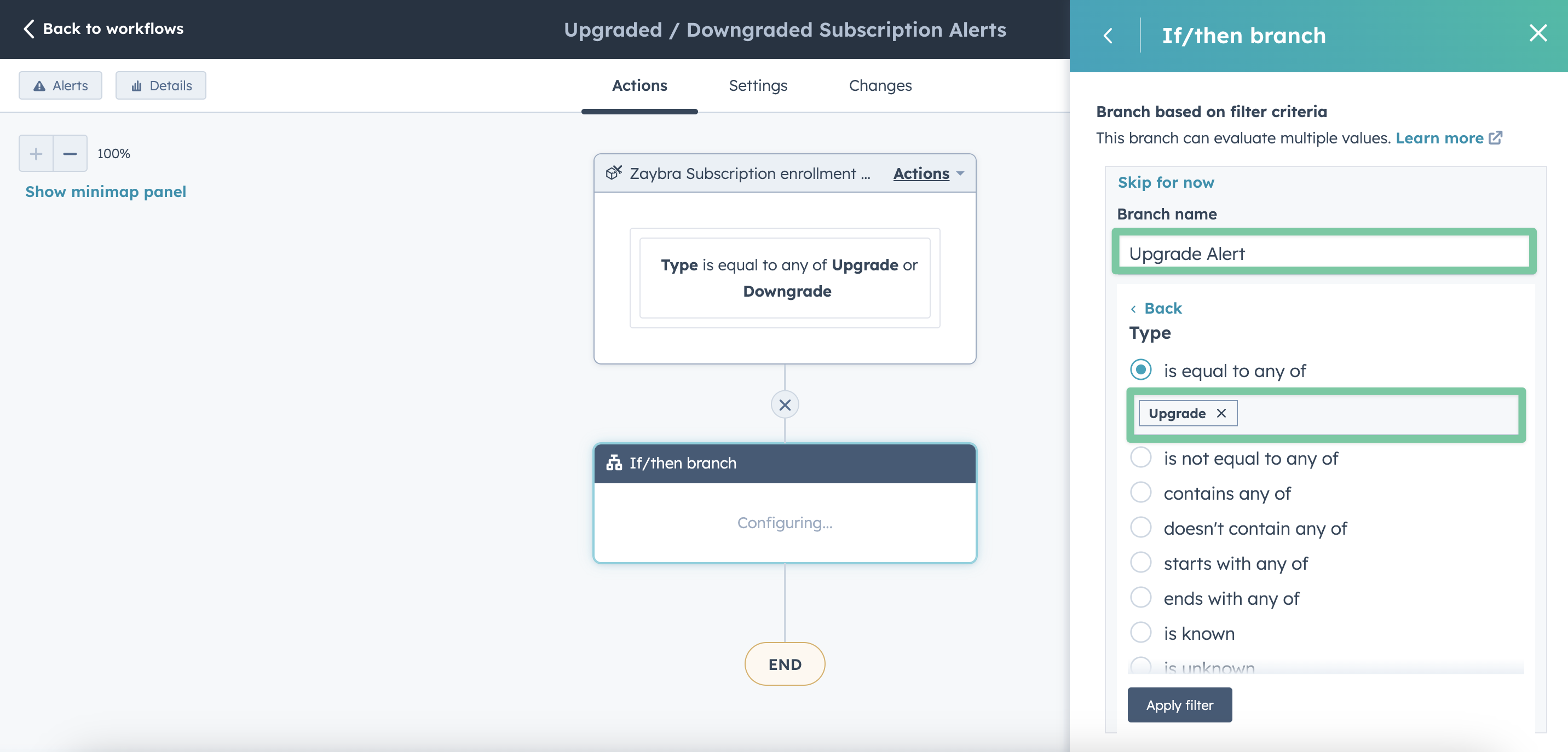Click the Zaybra Subscription enrollment title
The height and width of the screenshot is (752, 1568).
(750, 173)
